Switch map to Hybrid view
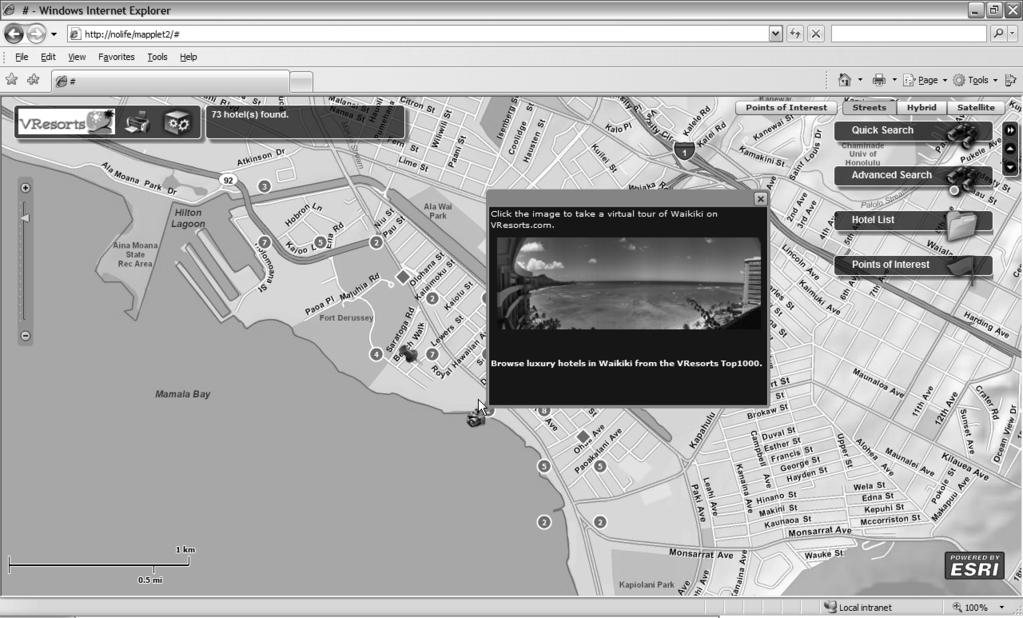This screenshot has width=1023, height=618. pyautogui.click(x=921, y=108)
